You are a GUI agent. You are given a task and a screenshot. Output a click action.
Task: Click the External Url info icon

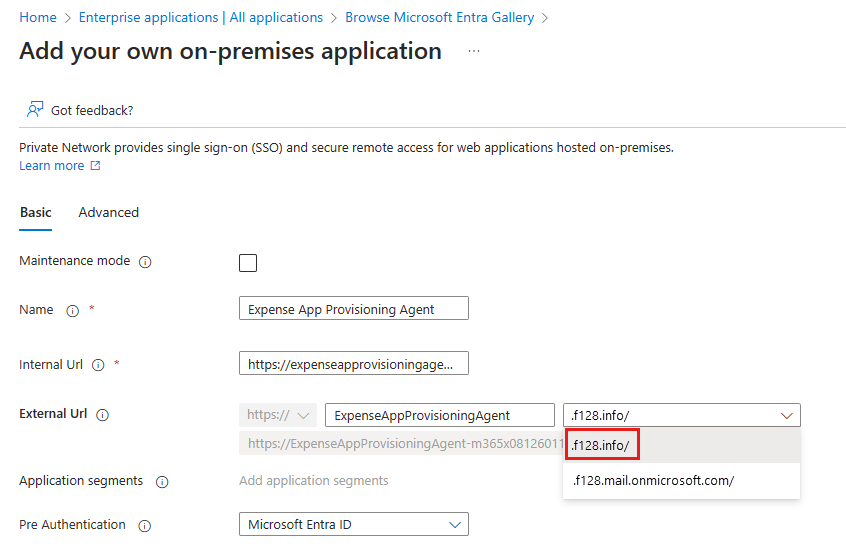click(102, 415)
